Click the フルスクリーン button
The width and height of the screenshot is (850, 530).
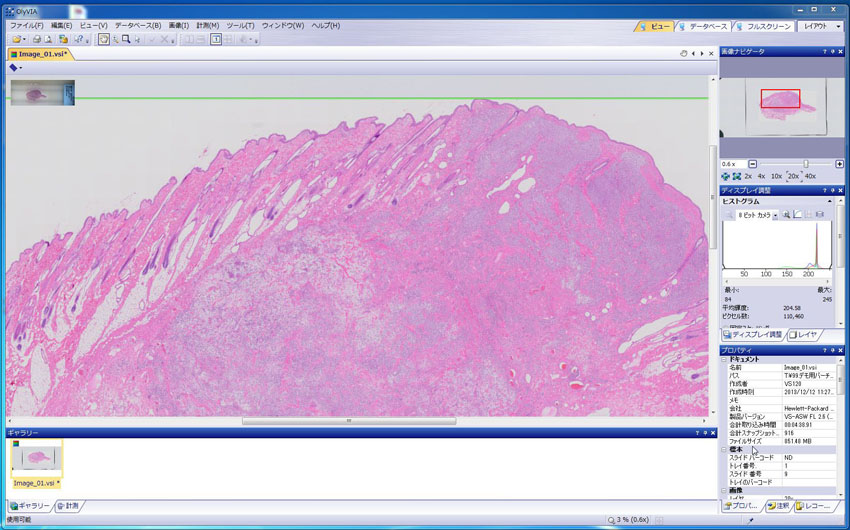pyautogui.click(x=765, y=26)
